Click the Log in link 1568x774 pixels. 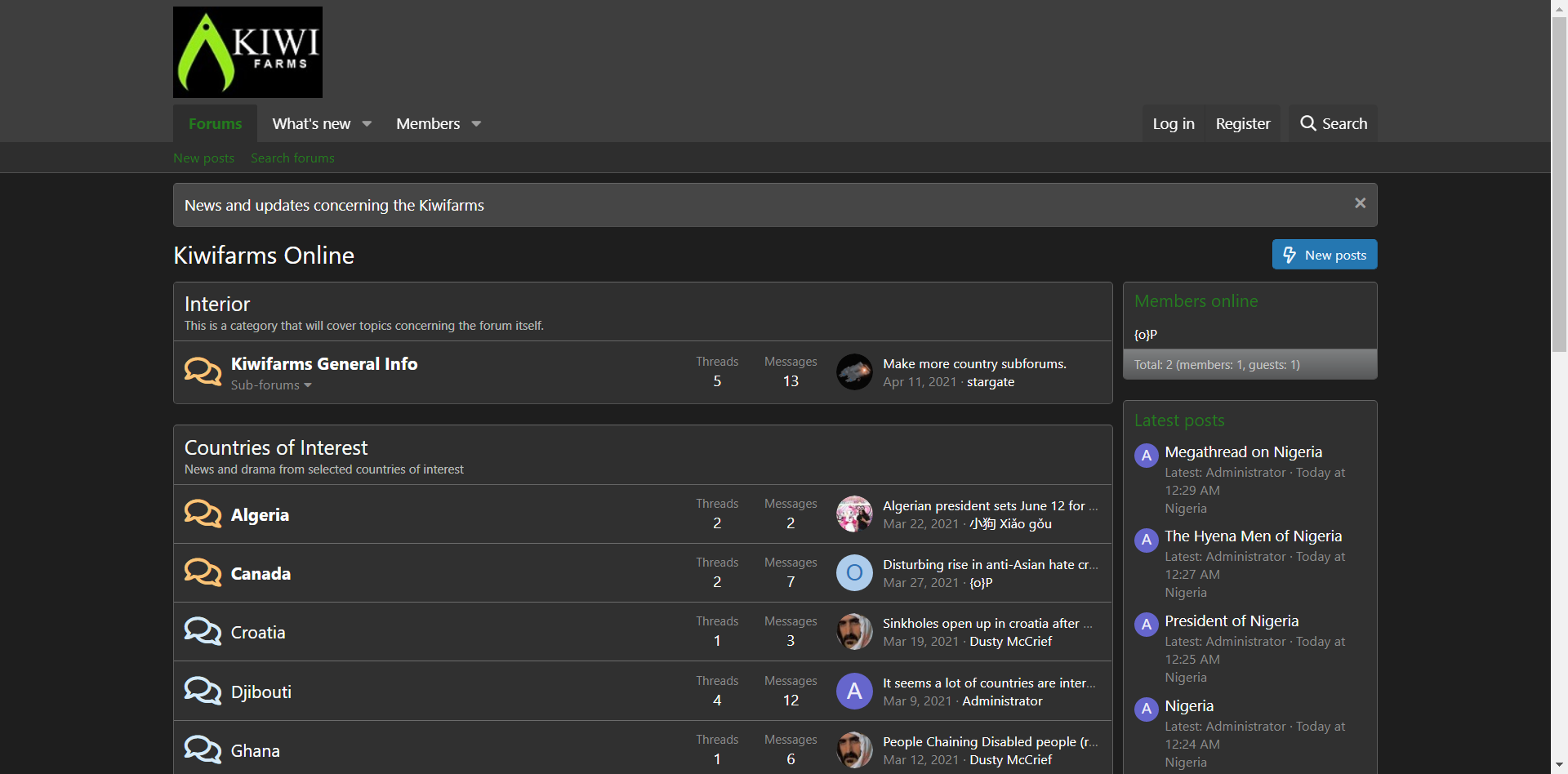pos(1174,123)
